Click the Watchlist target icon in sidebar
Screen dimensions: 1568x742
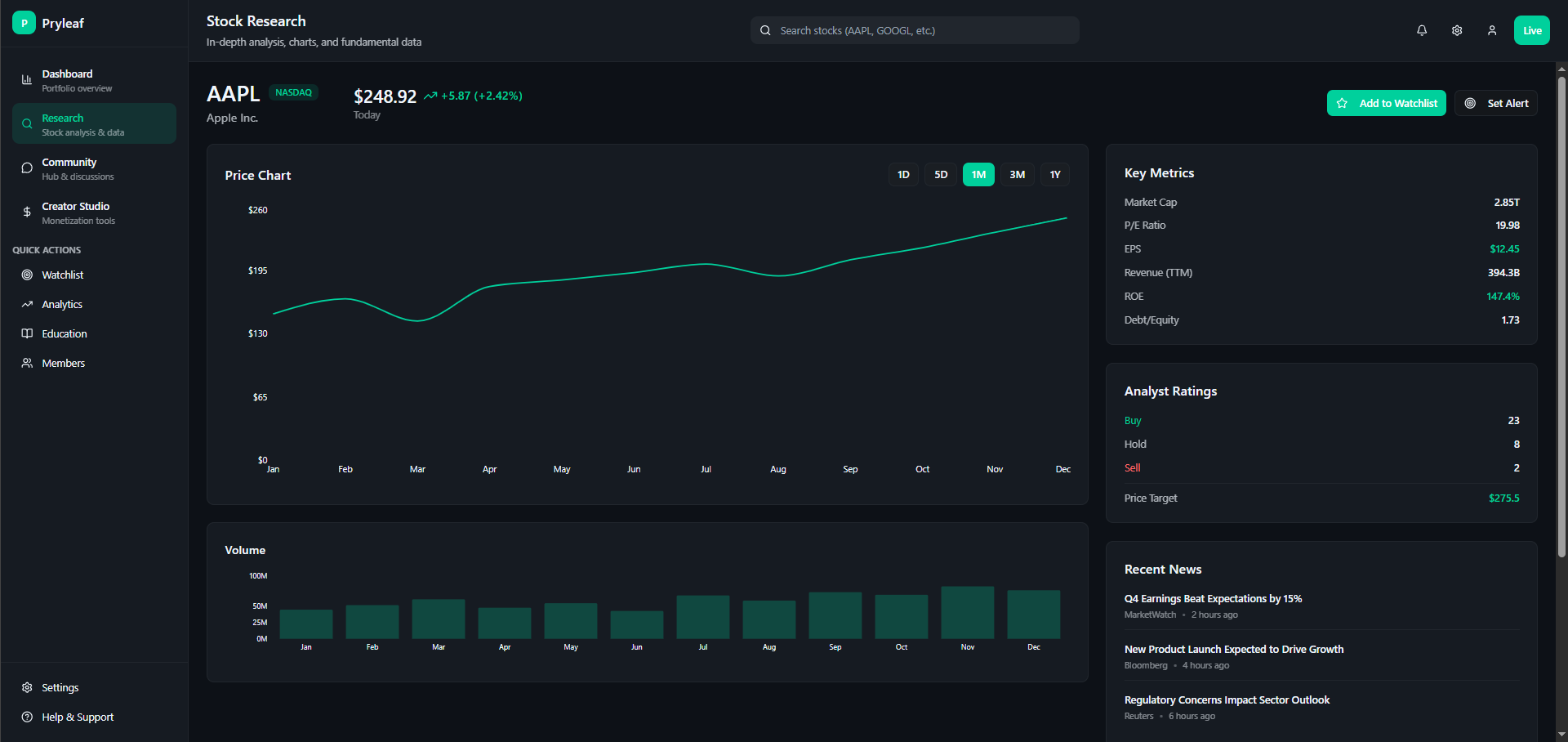[27, 275]
